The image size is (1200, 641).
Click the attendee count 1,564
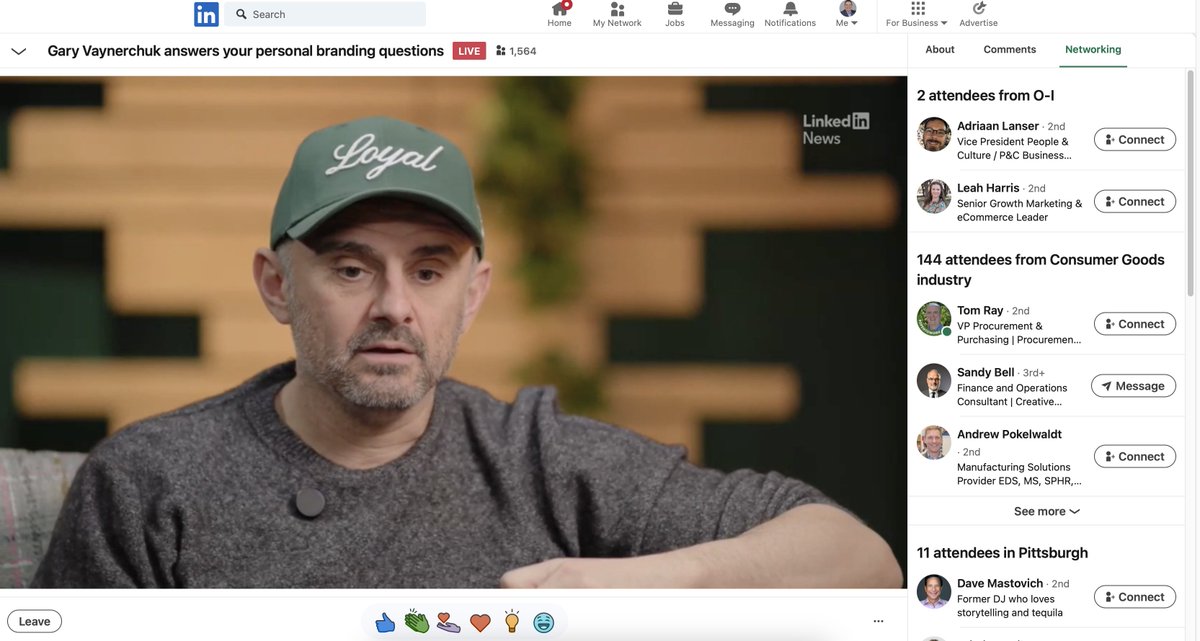pos(516,51)
